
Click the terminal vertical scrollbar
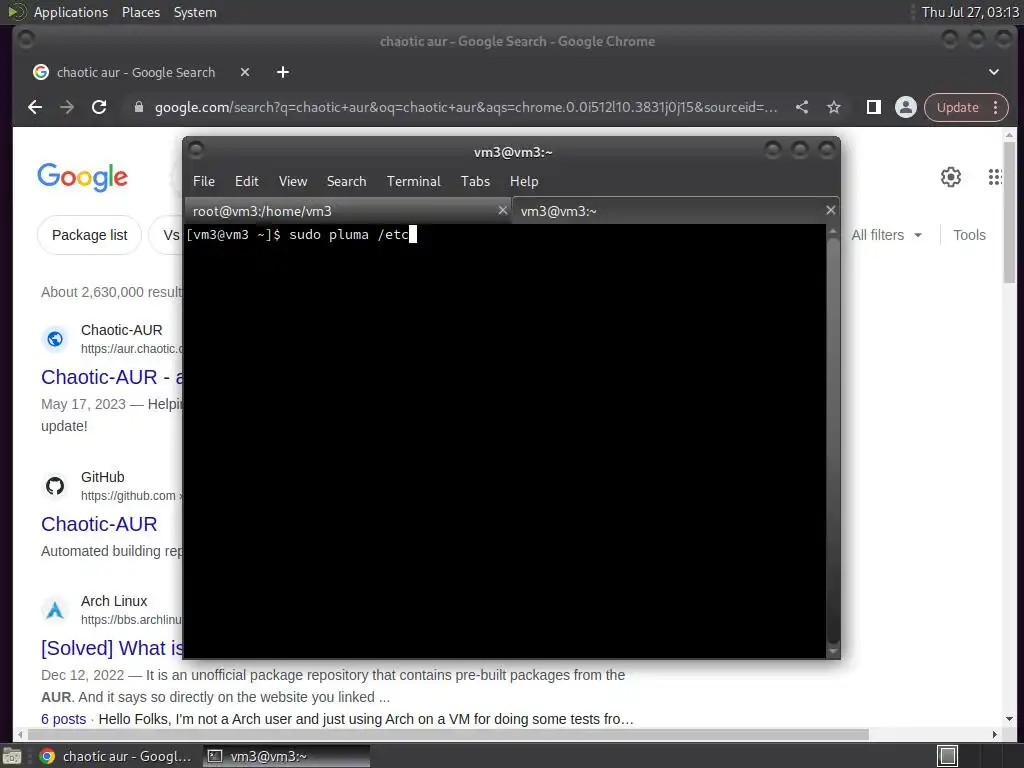tap(833, 441)
